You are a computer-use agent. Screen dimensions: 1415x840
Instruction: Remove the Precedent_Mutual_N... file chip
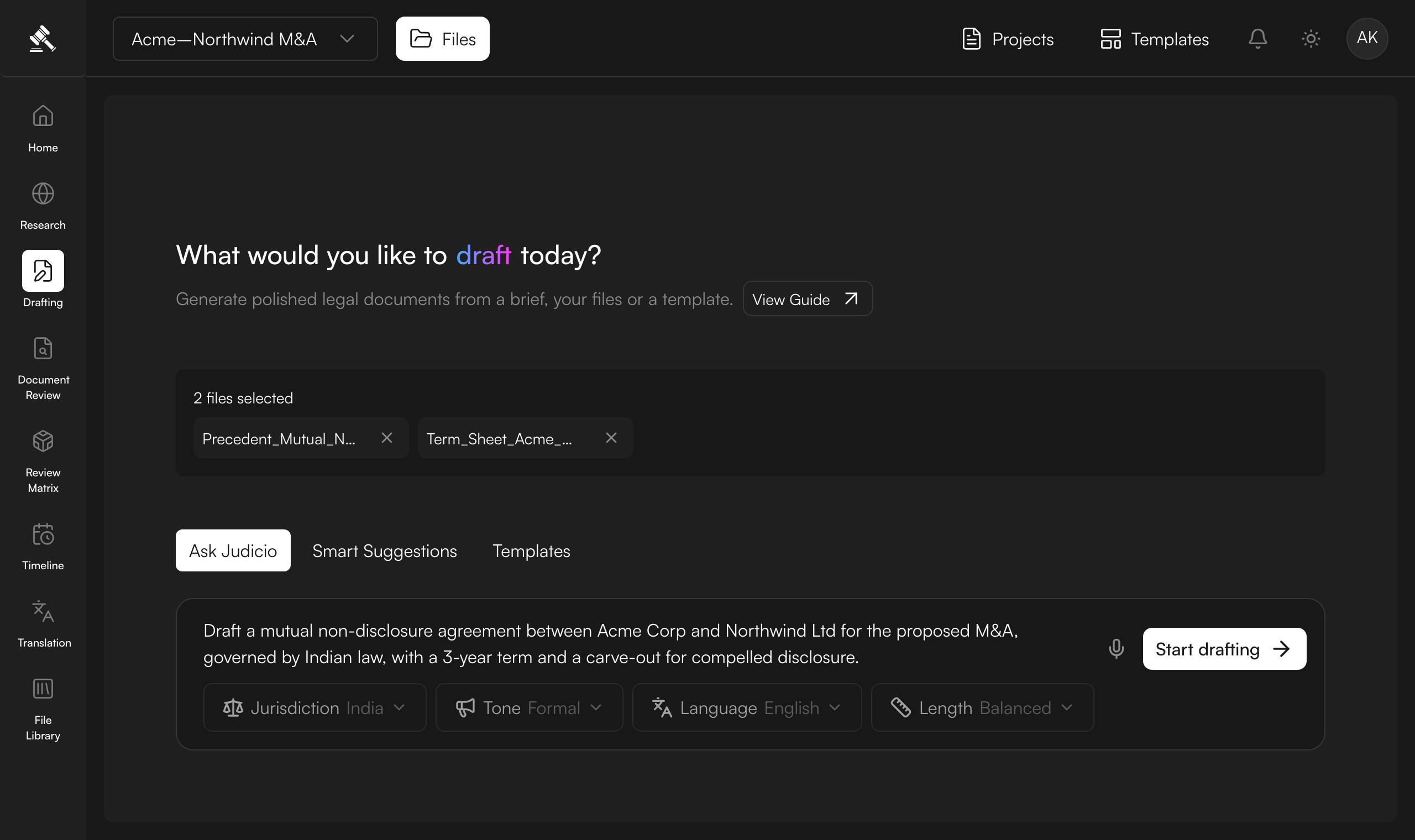click(386, 438)
